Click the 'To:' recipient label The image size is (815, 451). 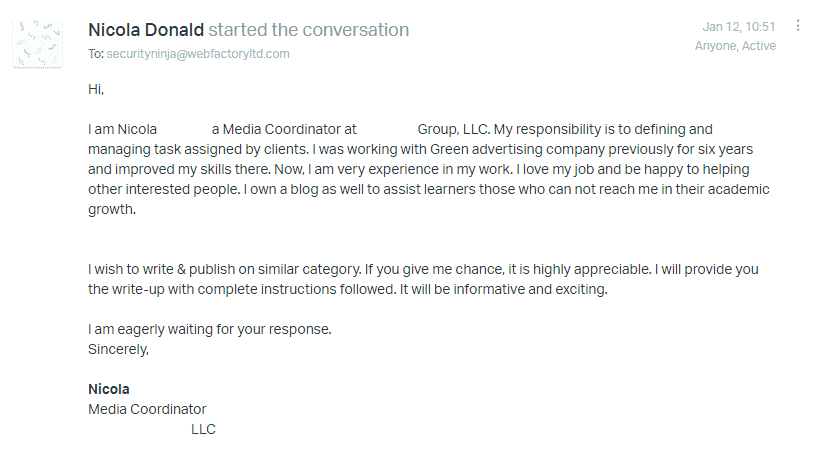(96, 54)
